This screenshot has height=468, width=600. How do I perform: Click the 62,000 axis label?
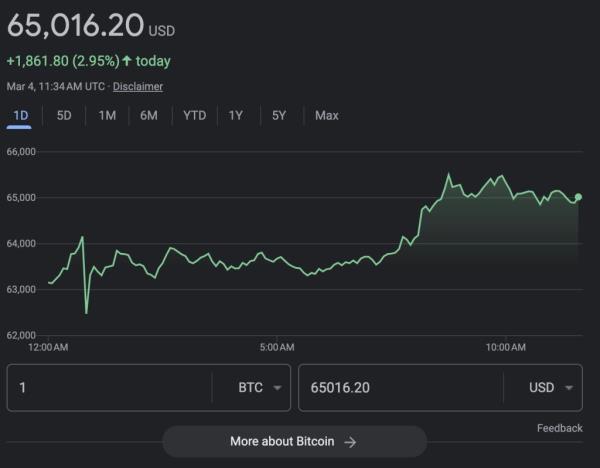[x=21, y=335]
